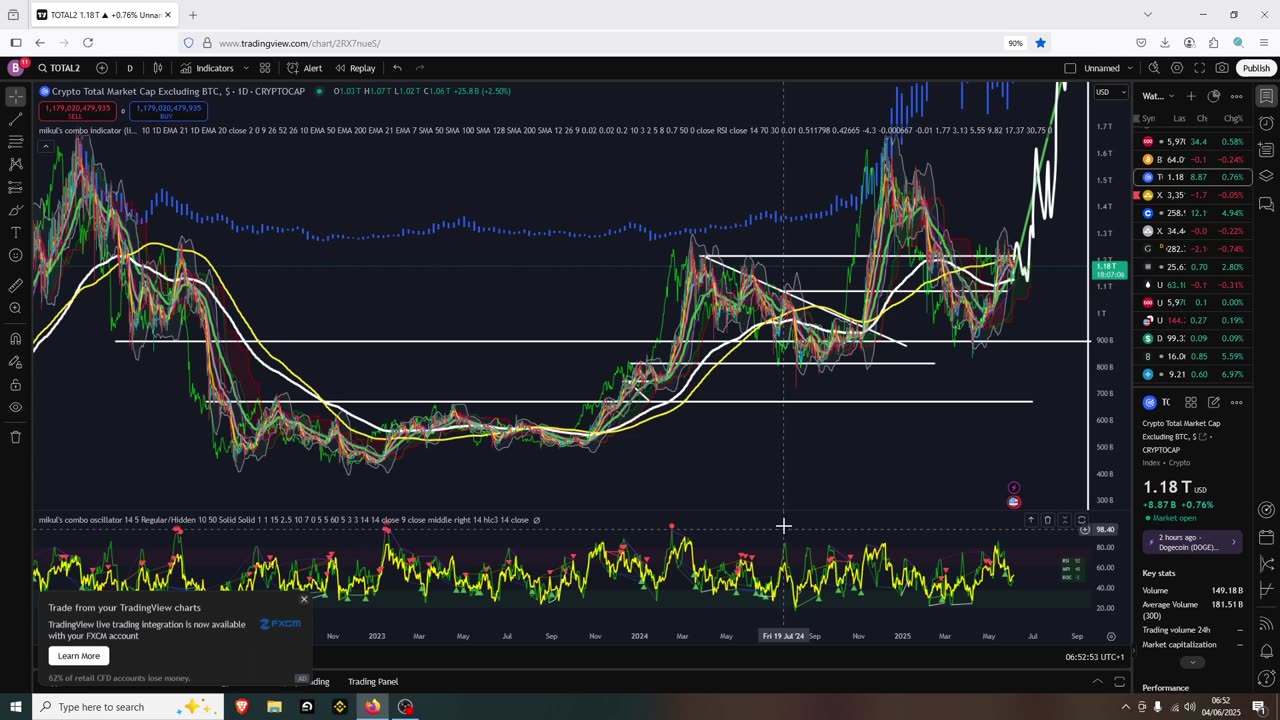
Task: Click Learn More in the FXCM ad
Action: (79, 656)
